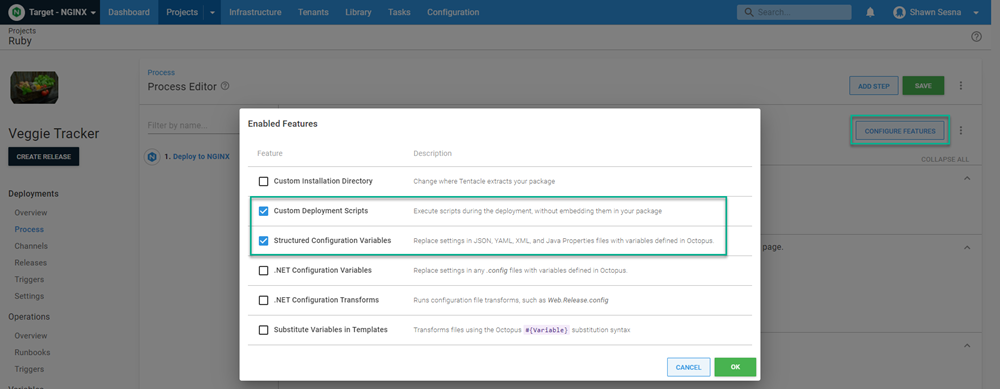
Task: Open Deployments Overview in sidebar
Action: pyautogui.click(x=31, y=213)
